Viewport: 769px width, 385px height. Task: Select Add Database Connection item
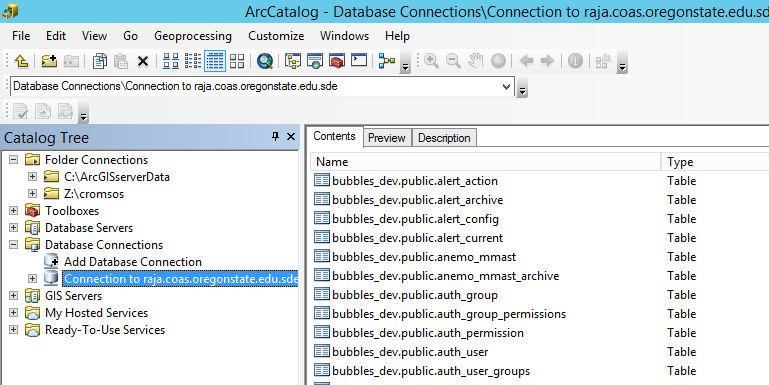click(133, 262)
